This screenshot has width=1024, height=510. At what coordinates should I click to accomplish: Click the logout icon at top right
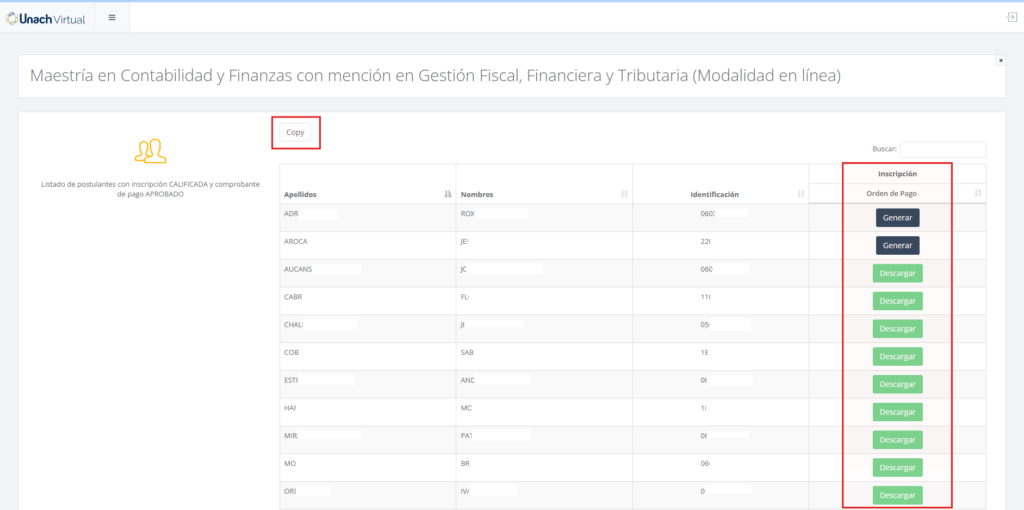[x=1011, y=18]
